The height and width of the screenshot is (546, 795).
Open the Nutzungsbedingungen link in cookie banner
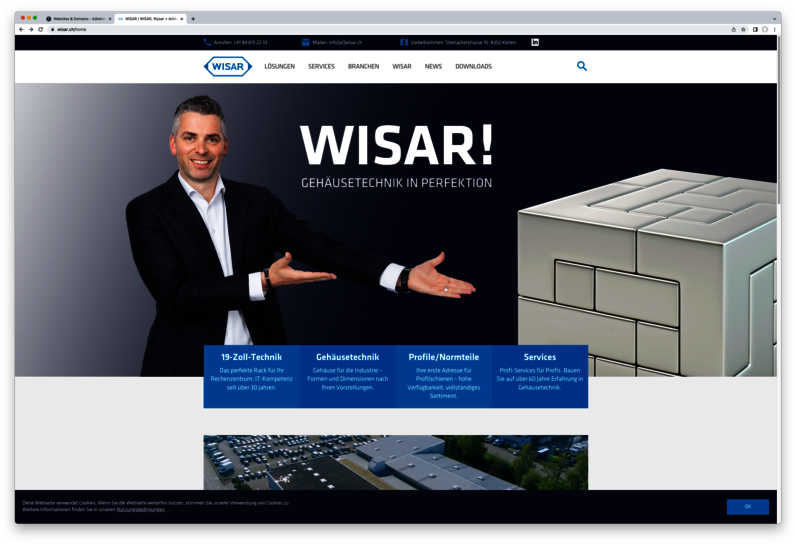tap(141, 509)
